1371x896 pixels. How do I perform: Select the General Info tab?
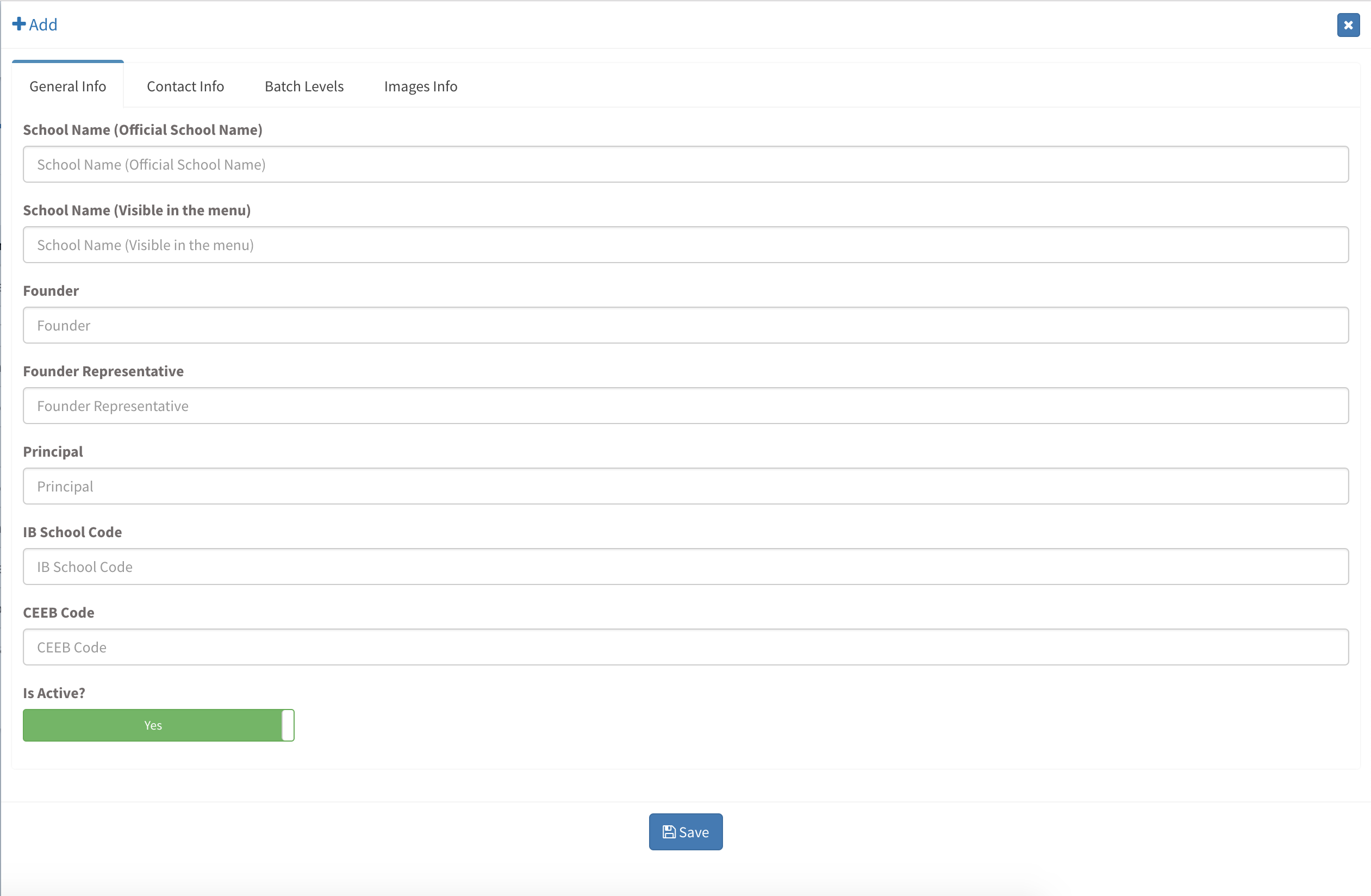(67, 86)
